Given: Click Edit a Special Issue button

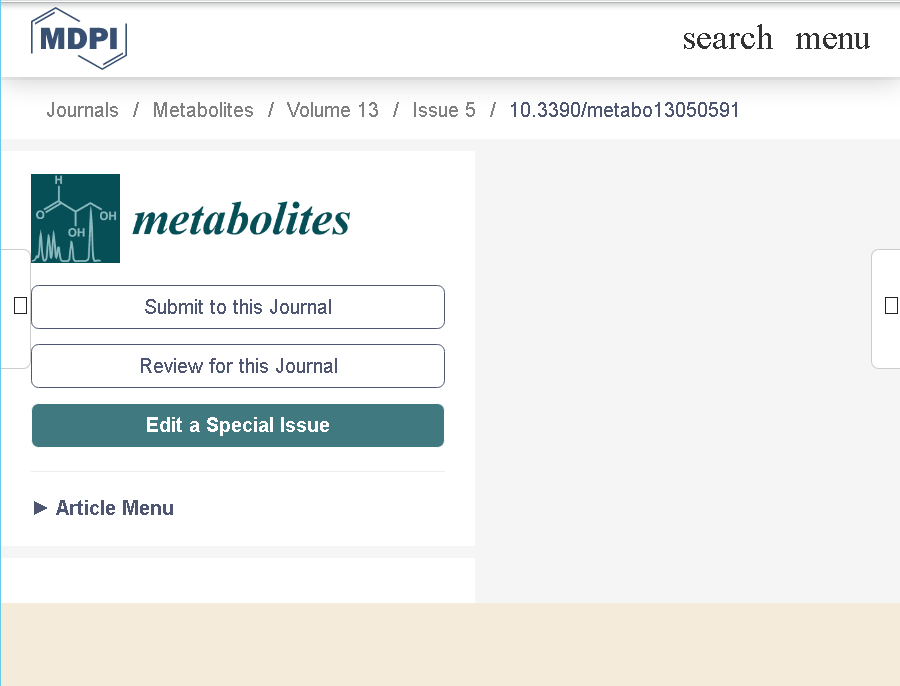Looking at the screenshot, I should (238, 425).
